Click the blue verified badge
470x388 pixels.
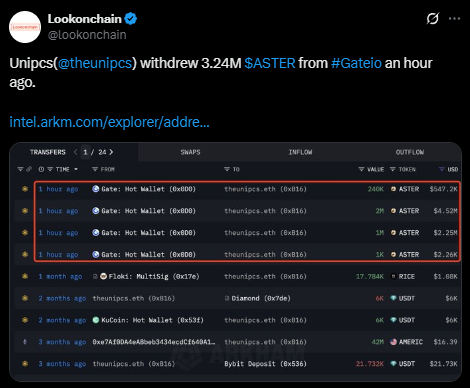click(x=131, y=19)
